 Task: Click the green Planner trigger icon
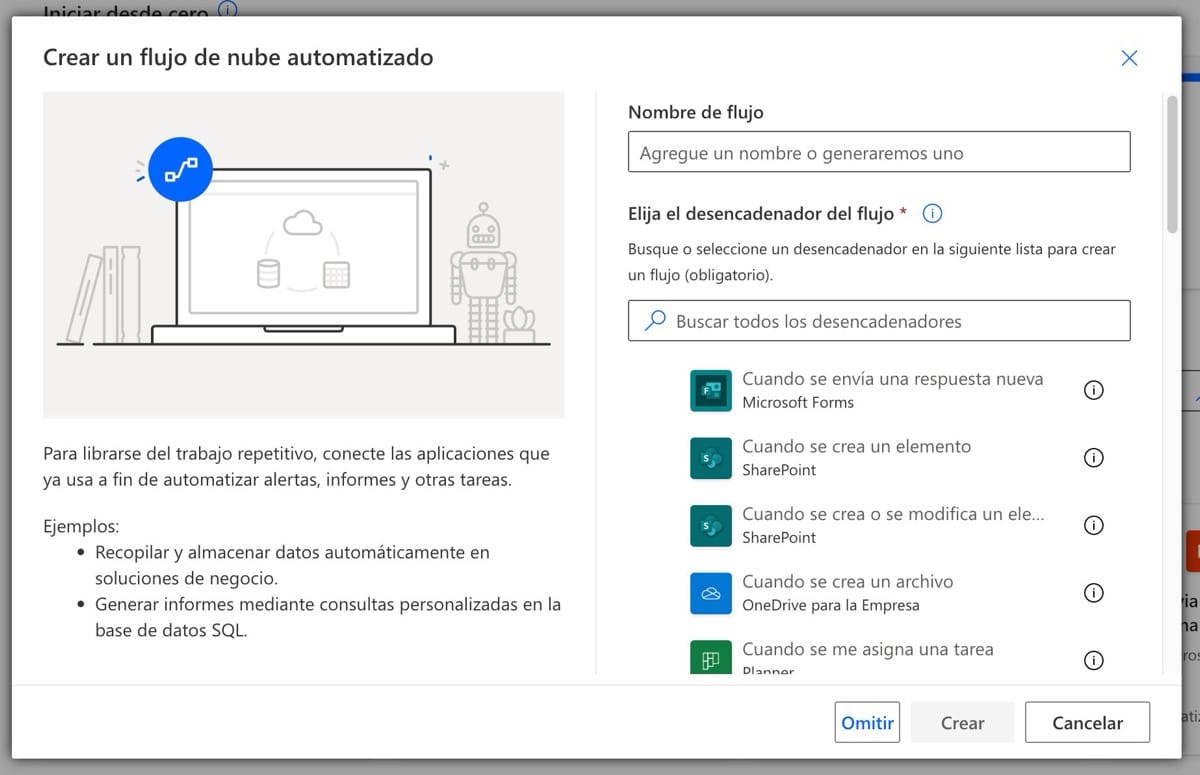coord(711,658)
